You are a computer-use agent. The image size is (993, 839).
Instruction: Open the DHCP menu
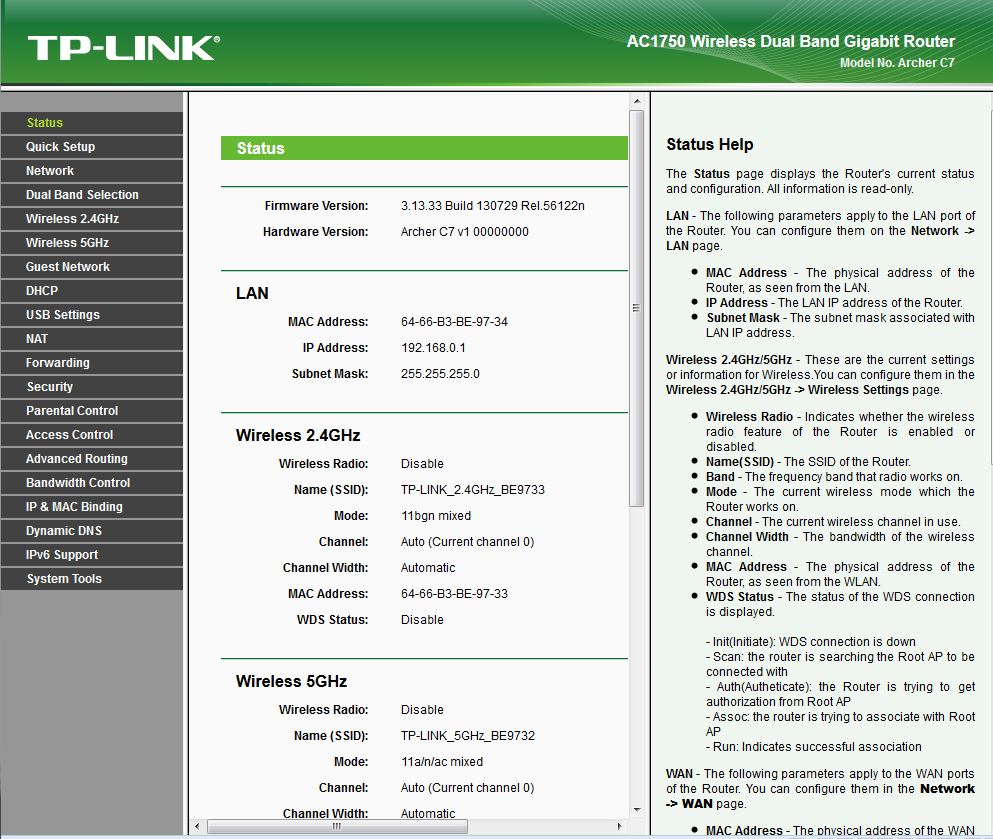[x=92, y=291]
